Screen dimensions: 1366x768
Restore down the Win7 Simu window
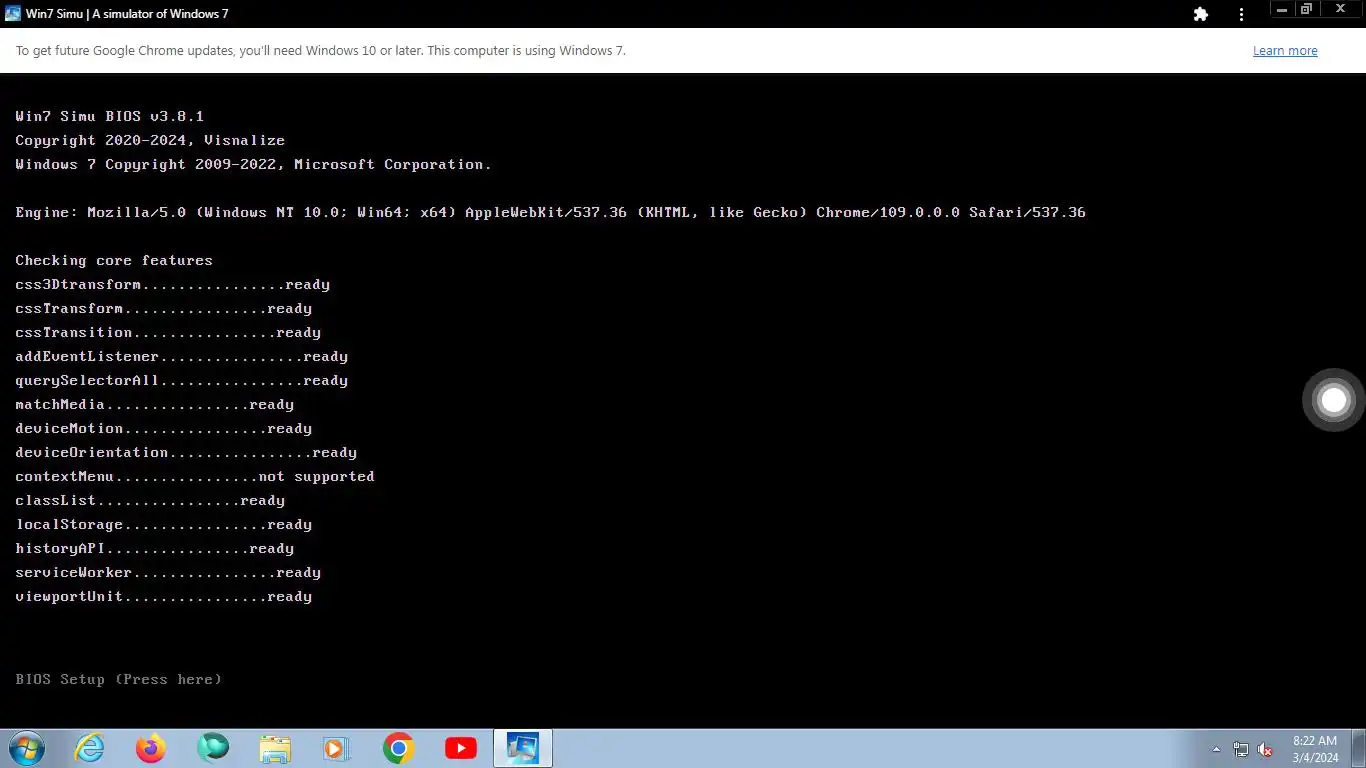(1306, 10)
